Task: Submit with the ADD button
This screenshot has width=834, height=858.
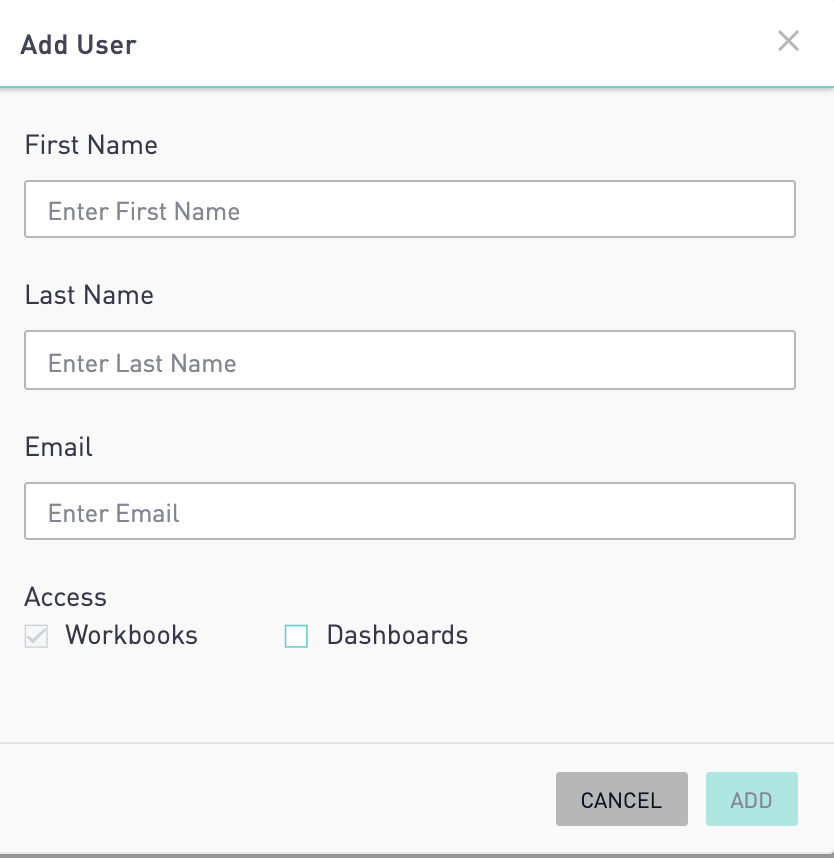Action: click(751, 799)
